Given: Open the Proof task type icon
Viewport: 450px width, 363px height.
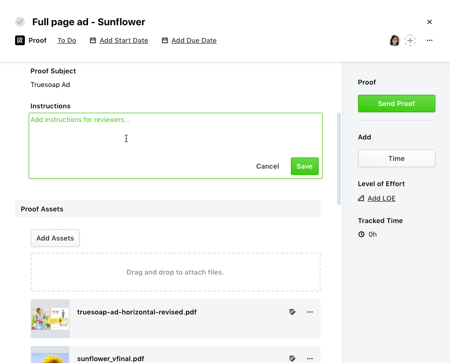Looking at the screenshot, I should 20,40.
